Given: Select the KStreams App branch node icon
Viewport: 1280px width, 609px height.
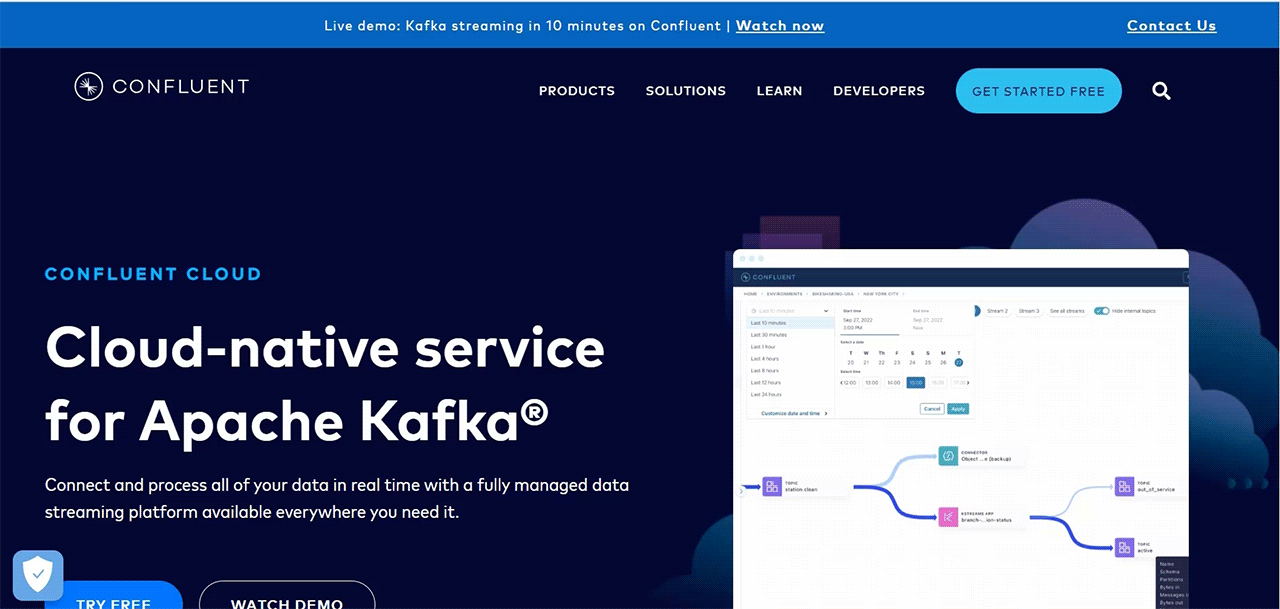Looking at the screenshot, I should [948, 517].
